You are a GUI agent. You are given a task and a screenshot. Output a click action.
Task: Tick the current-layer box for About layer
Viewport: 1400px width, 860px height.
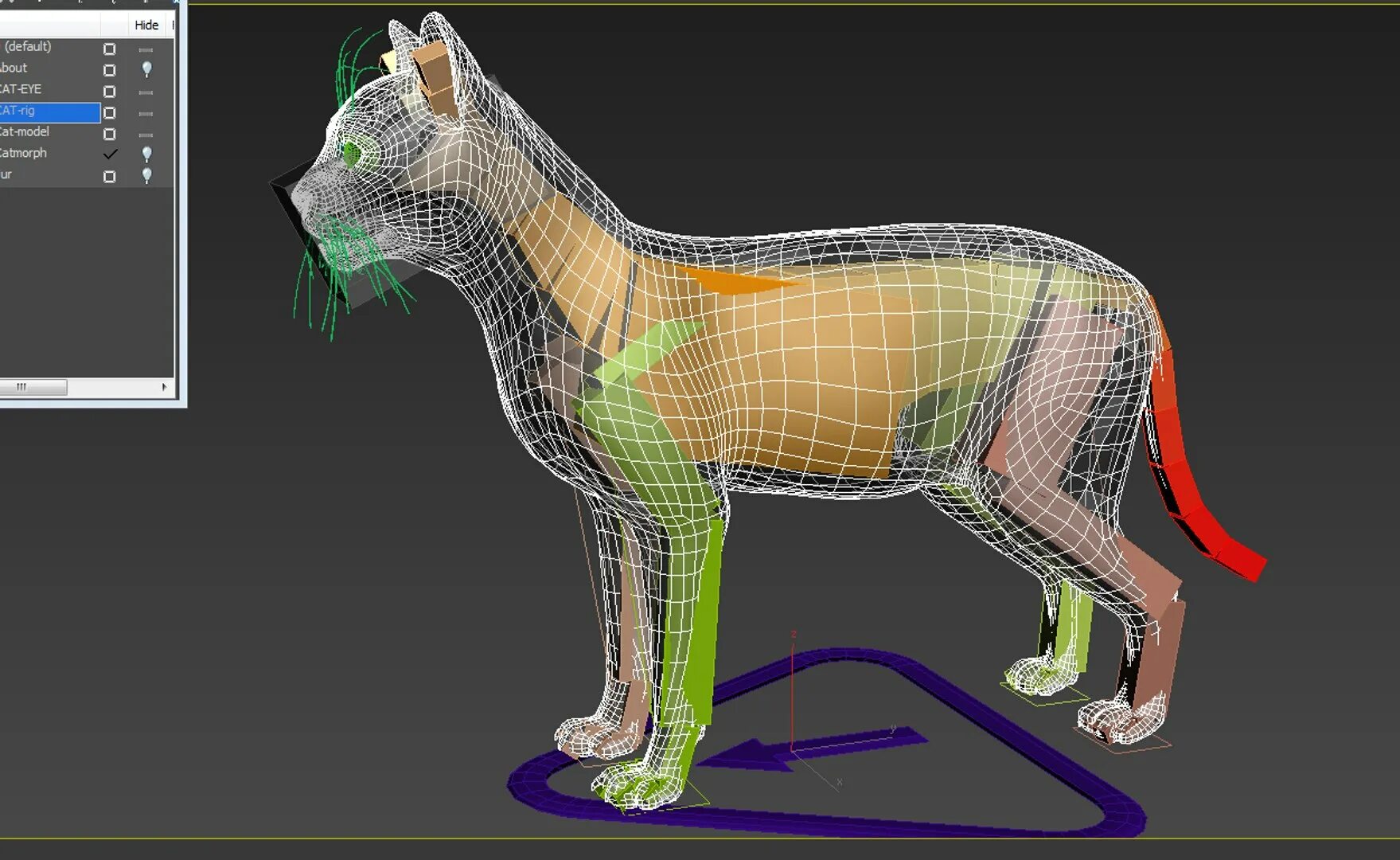[x=110, y=70]
